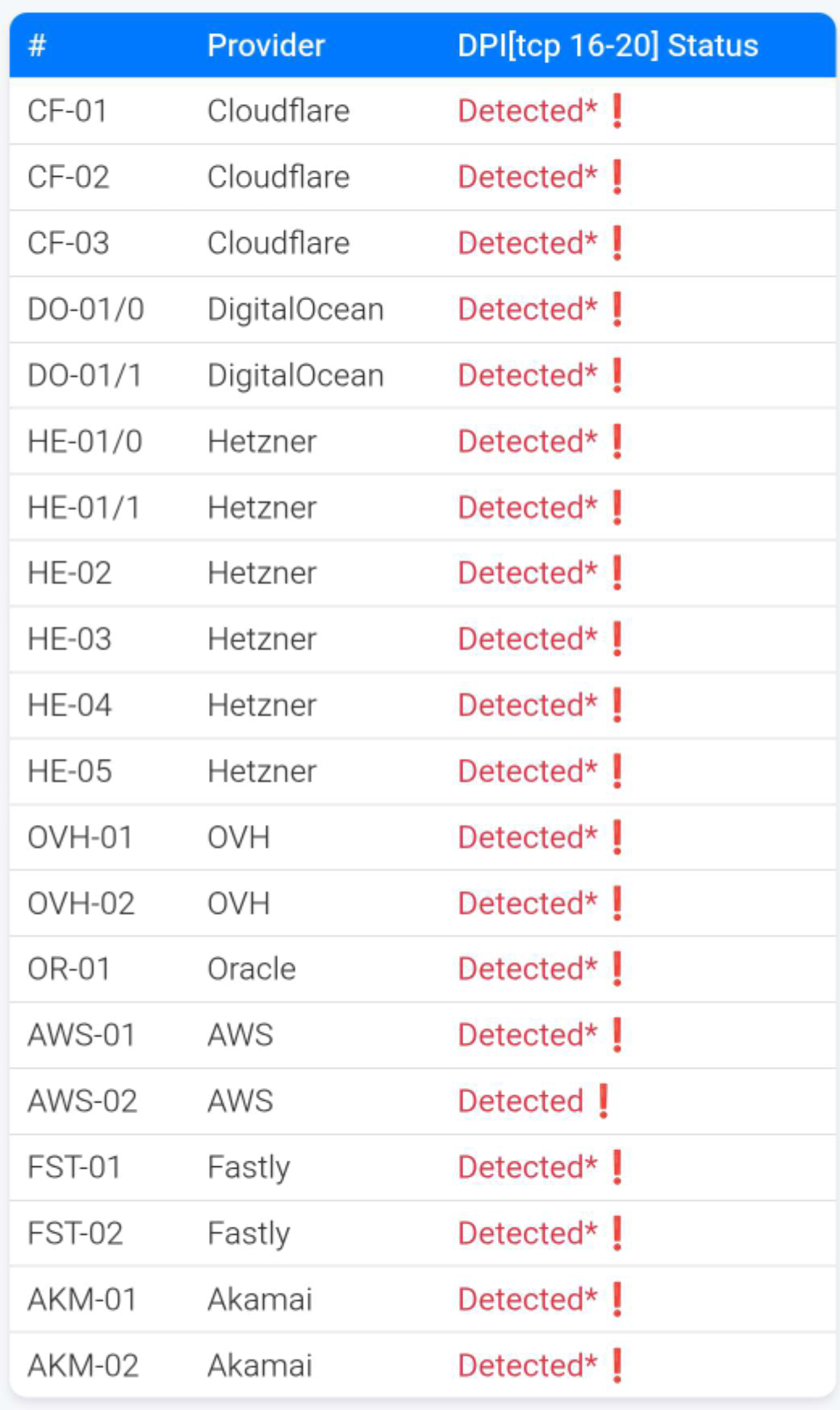840x1410 pixels.
Task: Click the Detected* status for CF-03
Action: 527,243
